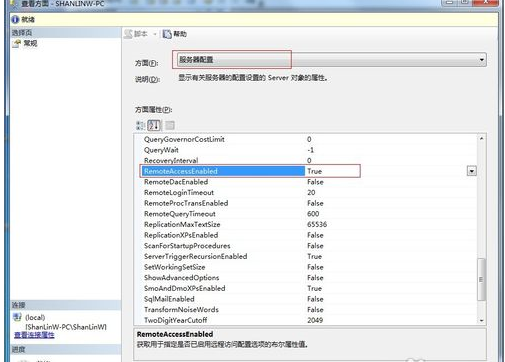The width and height of the screenshot is (505, 362).
Task: Click the property grid scroll up arrow
Action: pos(481,138)
